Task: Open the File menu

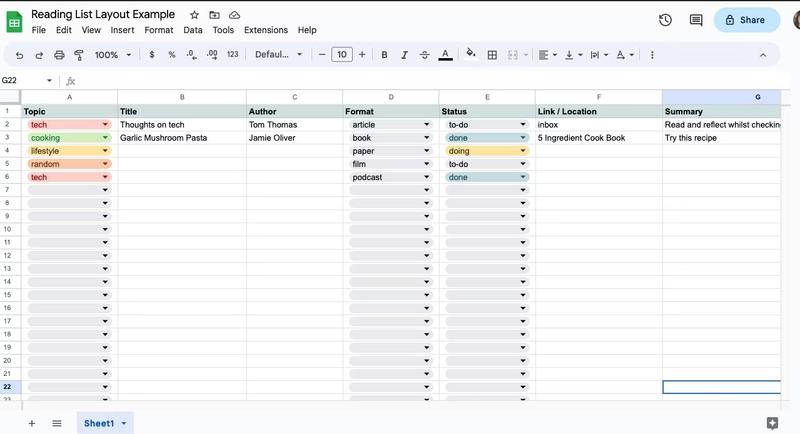Action: [39, 30]
